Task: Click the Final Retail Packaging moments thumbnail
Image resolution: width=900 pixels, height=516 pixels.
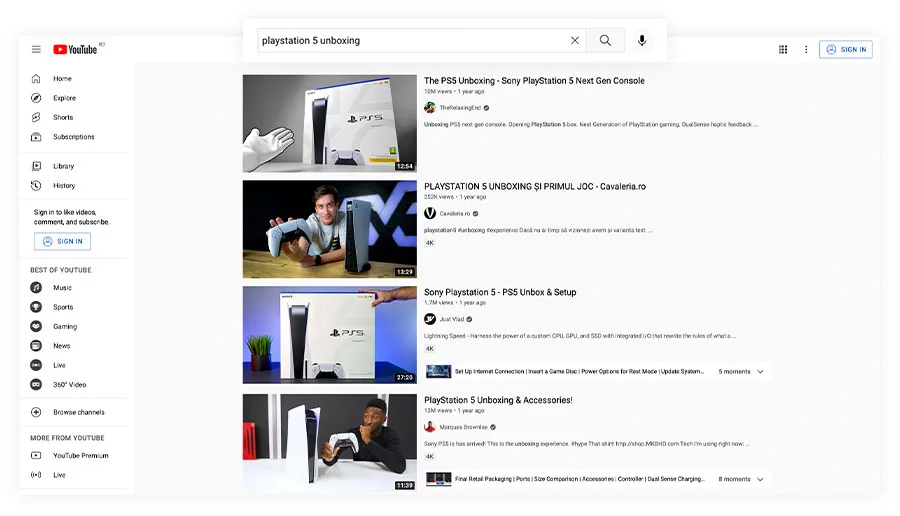Action: pyautogui.click(x=439, y=479)
